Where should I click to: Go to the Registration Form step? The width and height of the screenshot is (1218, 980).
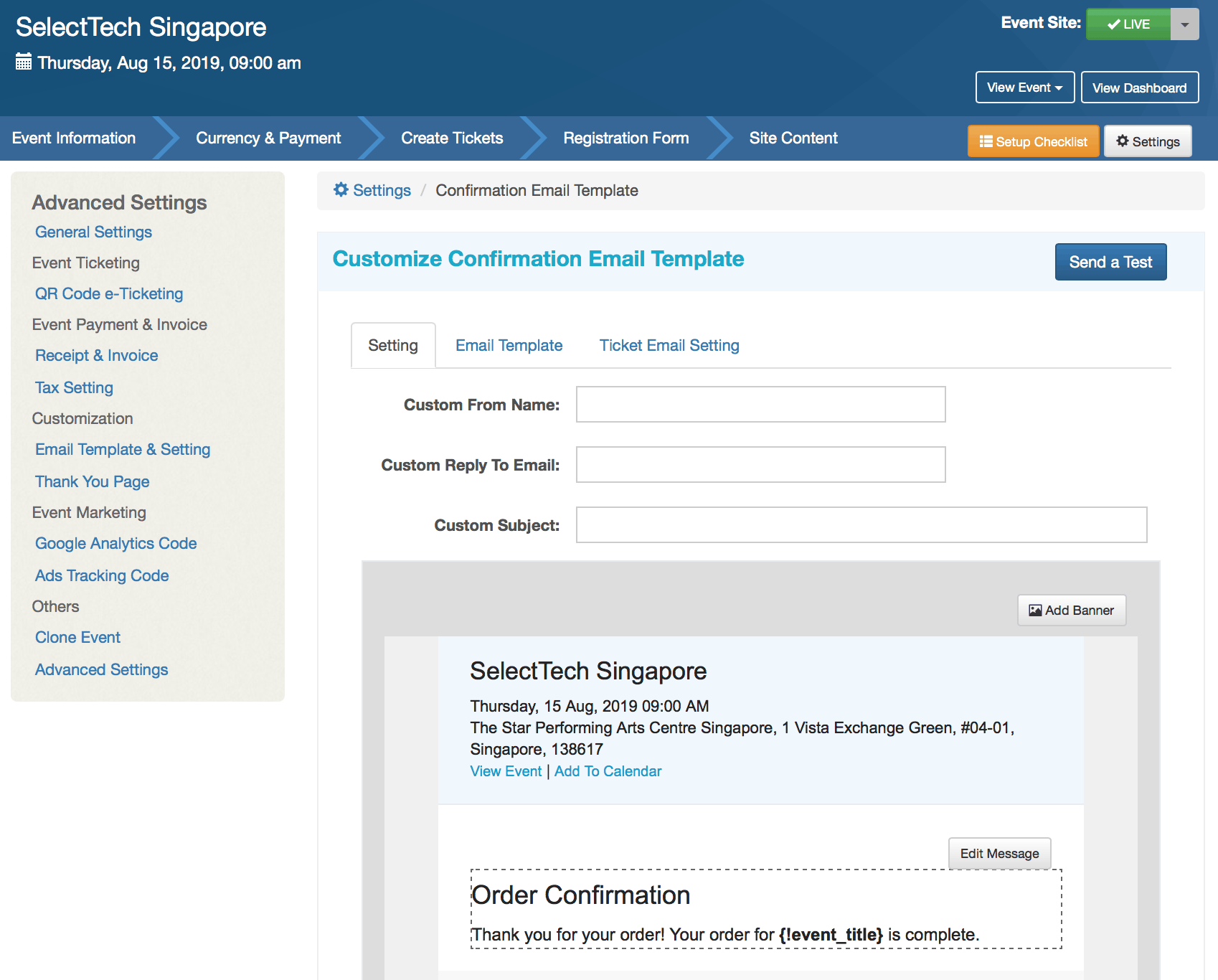[x=625, y=138]
